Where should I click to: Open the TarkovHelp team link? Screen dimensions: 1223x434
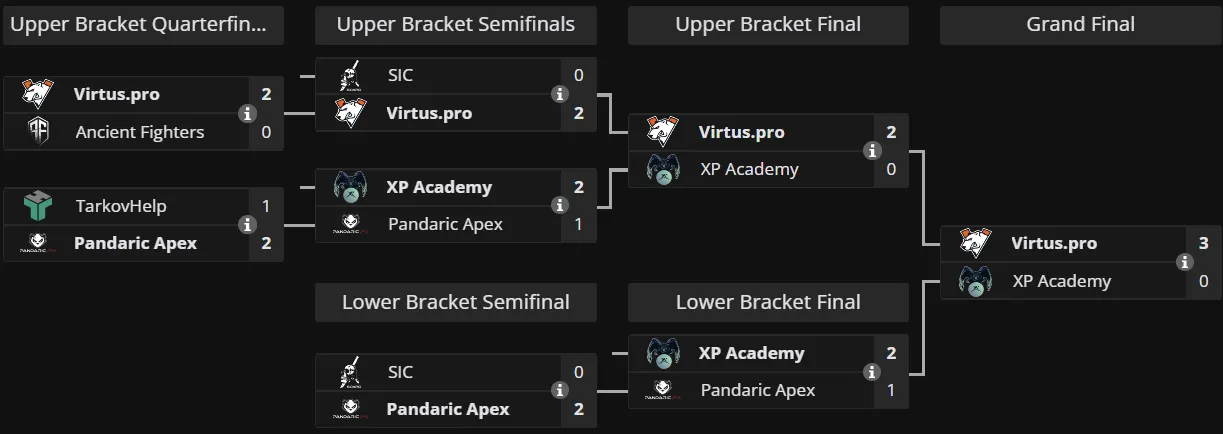coord(121,206)
